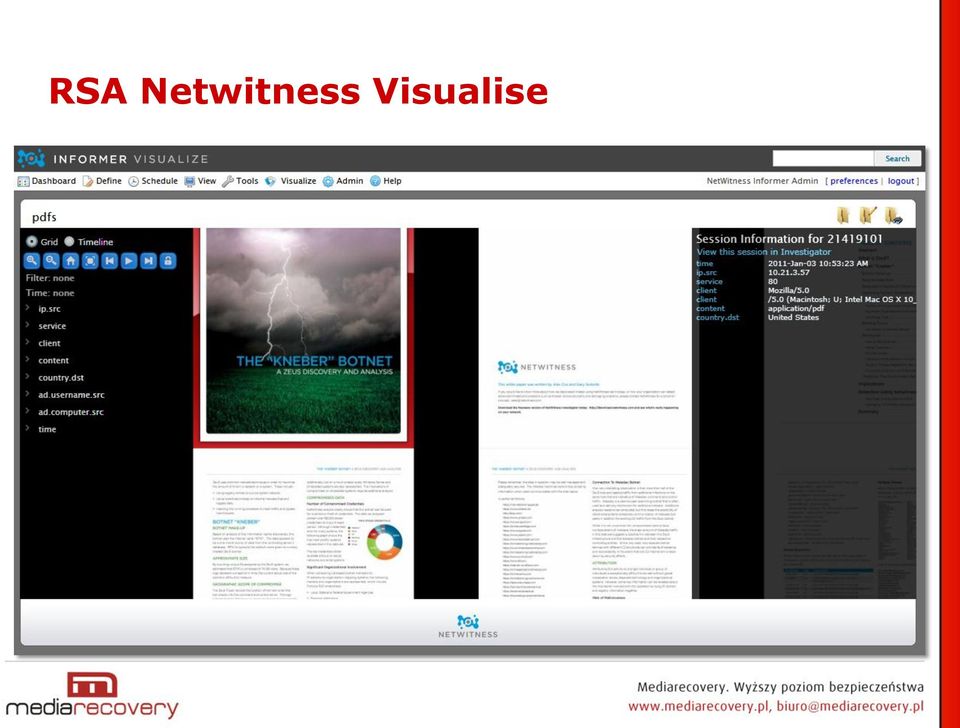This screenshot has height=728, width=960.
Task: Click the plain folder icon
Action: click(844, 216)
